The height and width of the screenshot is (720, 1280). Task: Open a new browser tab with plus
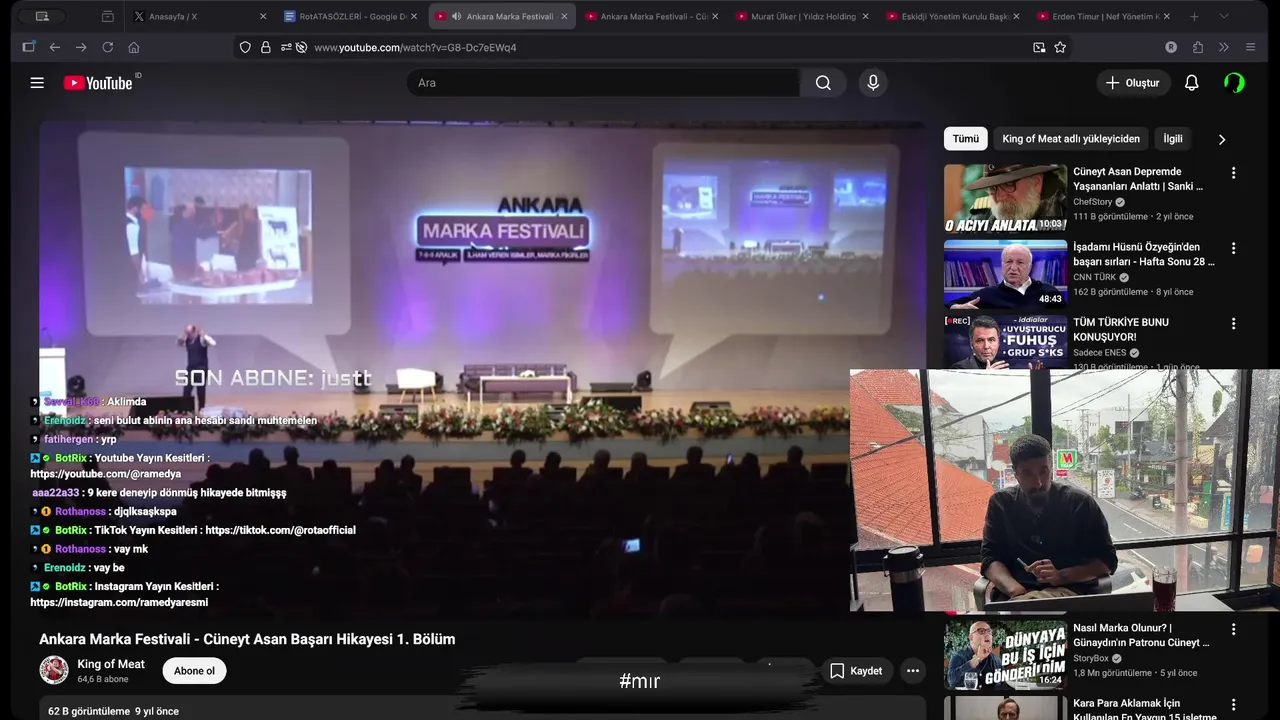[1194, 16]
